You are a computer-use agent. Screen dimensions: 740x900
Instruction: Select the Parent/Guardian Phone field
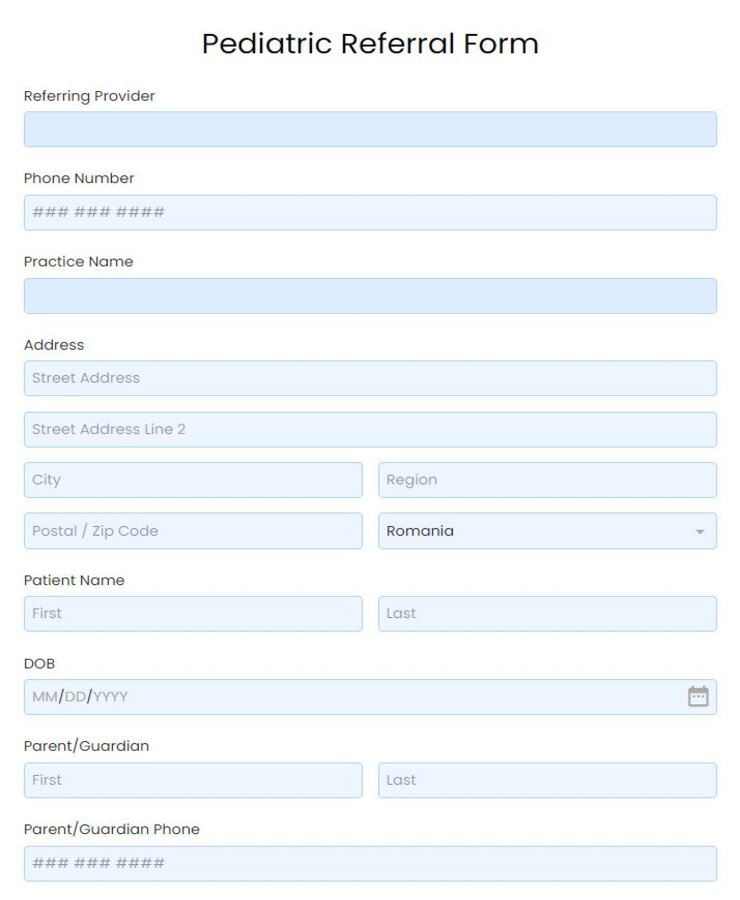click(370, 863)
